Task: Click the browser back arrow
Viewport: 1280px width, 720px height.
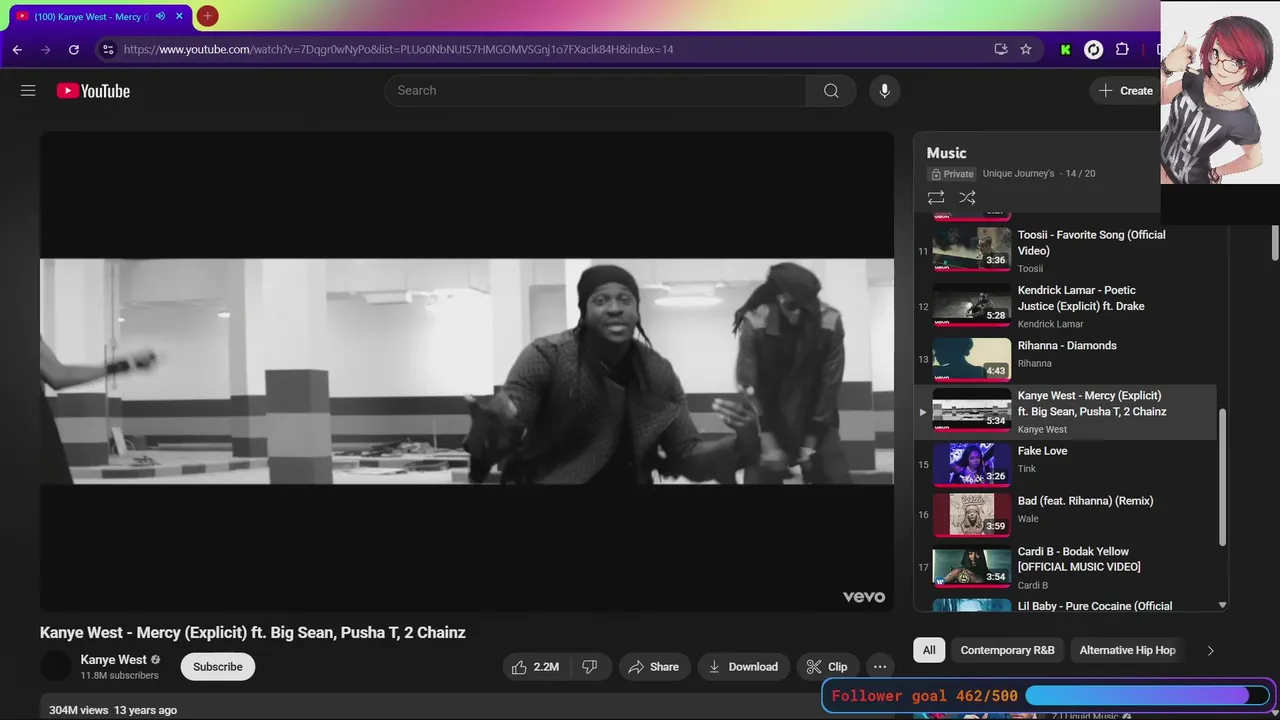Action: (x=17, y=49)
